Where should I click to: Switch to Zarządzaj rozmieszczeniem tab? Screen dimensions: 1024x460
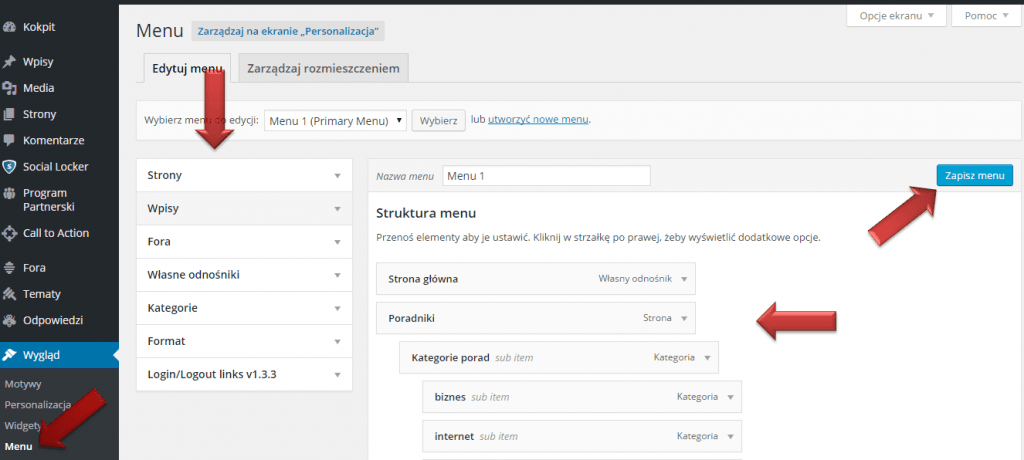[x=324, y=68]
